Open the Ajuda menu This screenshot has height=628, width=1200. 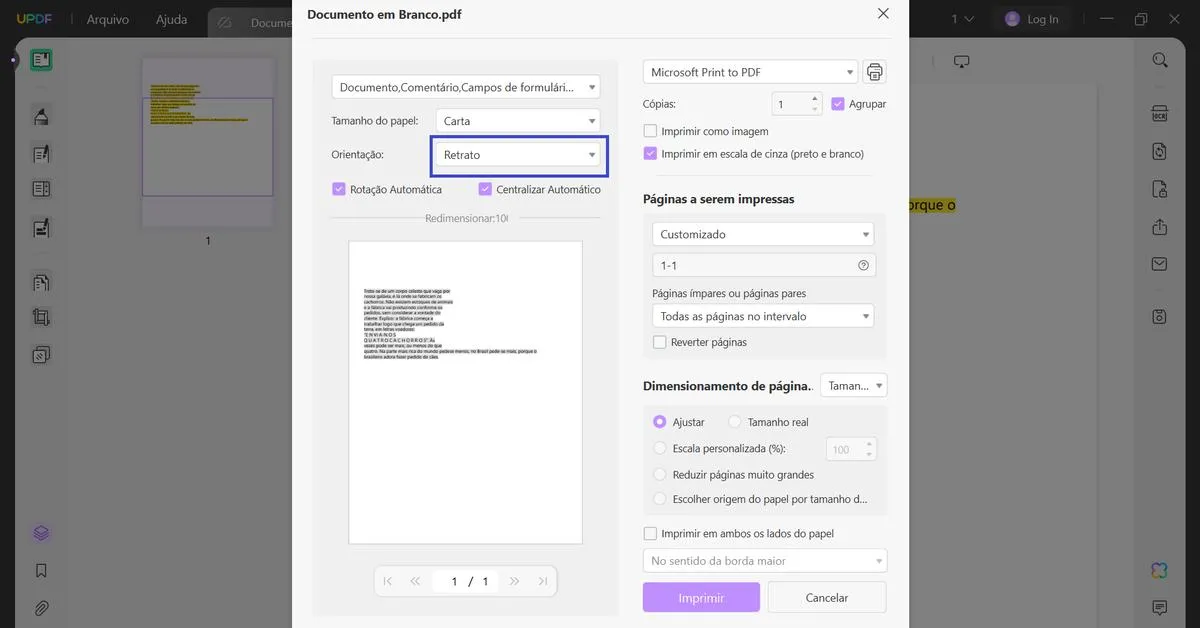click(171, 19)
